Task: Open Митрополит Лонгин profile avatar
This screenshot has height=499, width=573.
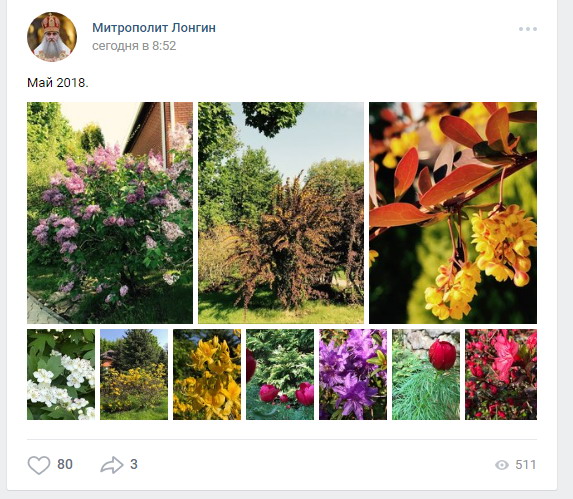Action: [52, 37]
